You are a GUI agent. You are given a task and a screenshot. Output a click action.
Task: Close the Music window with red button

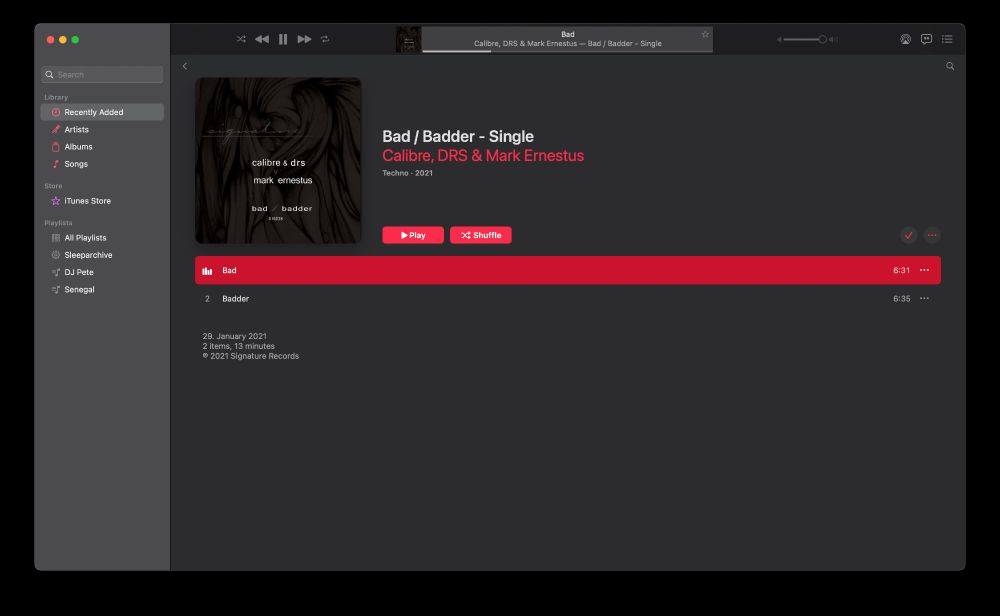tap(50, 40)
